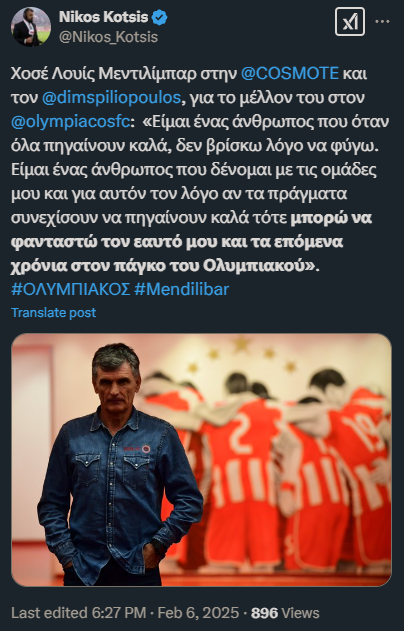Click the bold quote μπορώ να φανταστώ
Viewport: 404px width, 631px height.
click(331, 219)
